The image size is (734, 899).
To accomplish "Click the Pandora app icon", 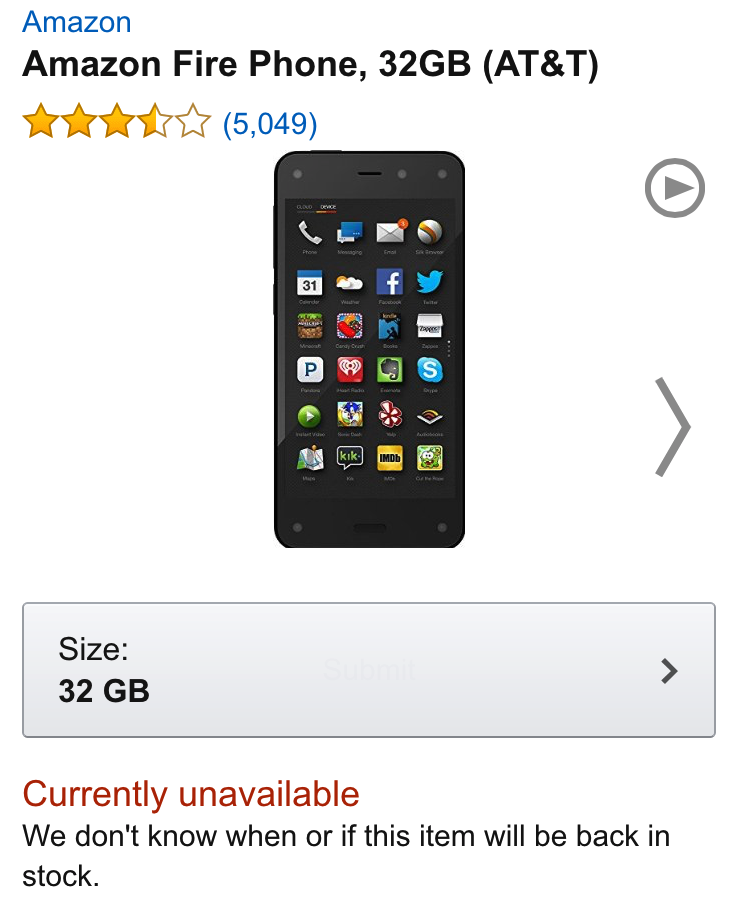I will coord(310,370).
